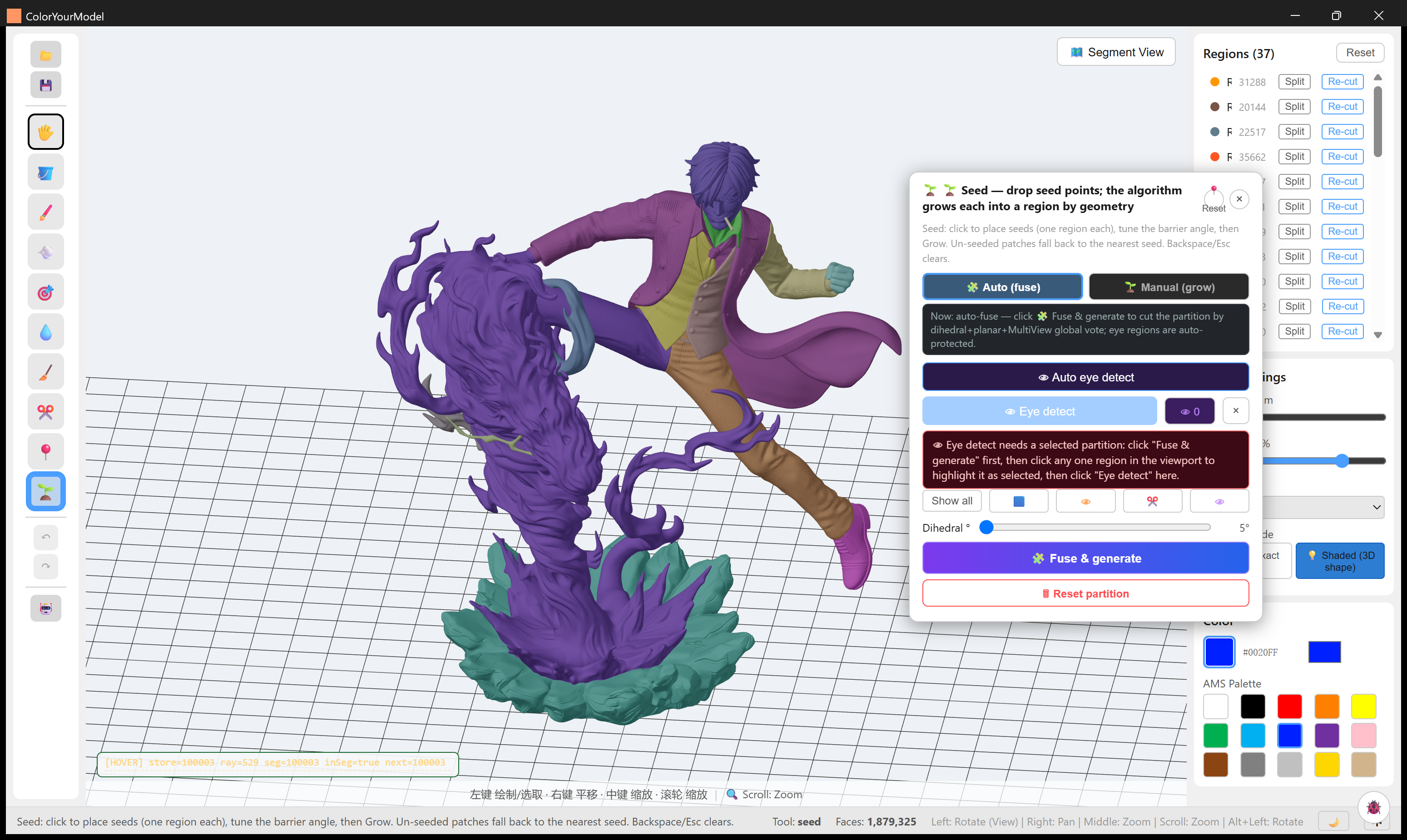
Task: Click the Eye detect button
Action: [1040, 411]
